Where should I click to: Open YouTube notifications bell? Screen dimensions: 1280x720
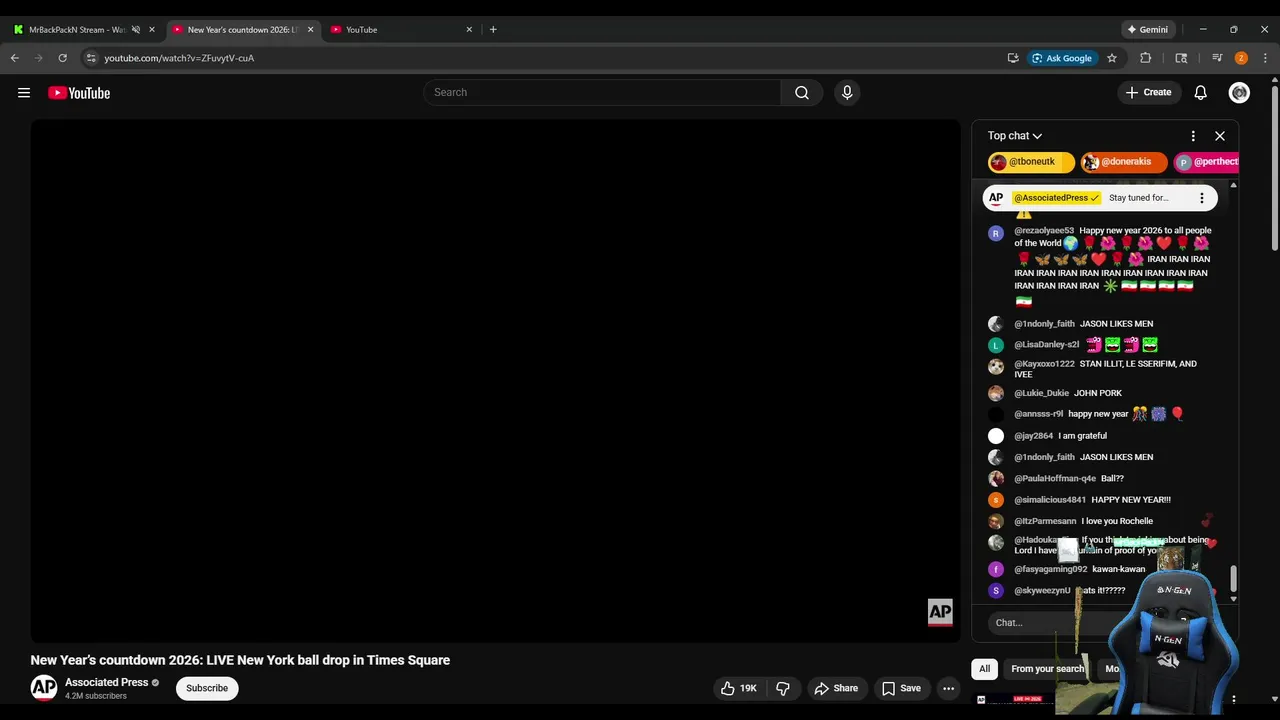(1200, 93)
